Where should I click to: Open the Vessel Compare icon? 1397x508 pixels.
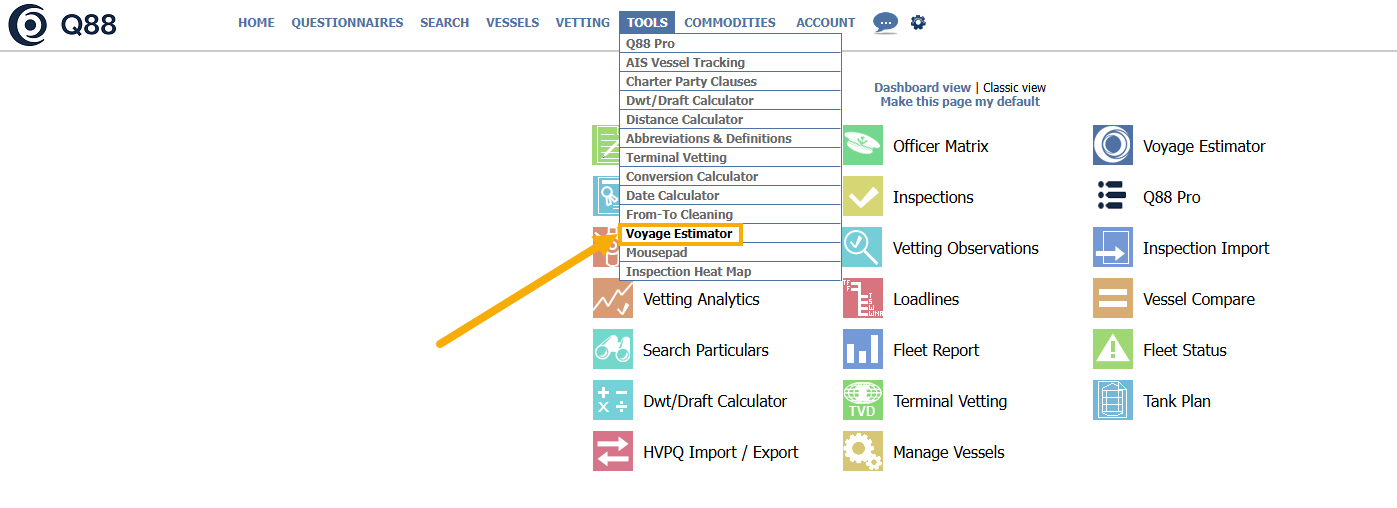click(1112, 299)
